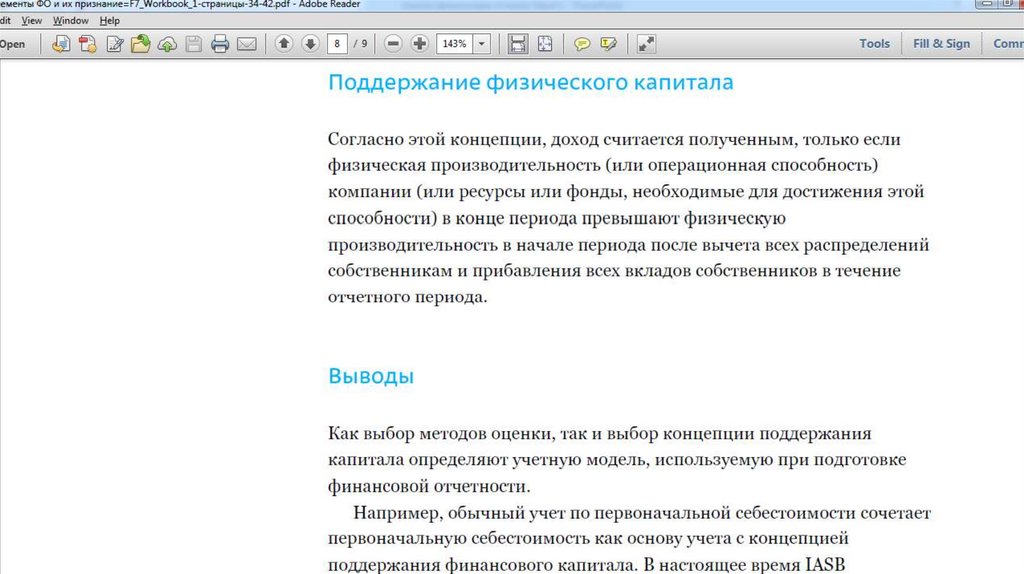Open the Help menu
Screen dimensions: 1024x574
pyautogui.click(x=110, y=20)
